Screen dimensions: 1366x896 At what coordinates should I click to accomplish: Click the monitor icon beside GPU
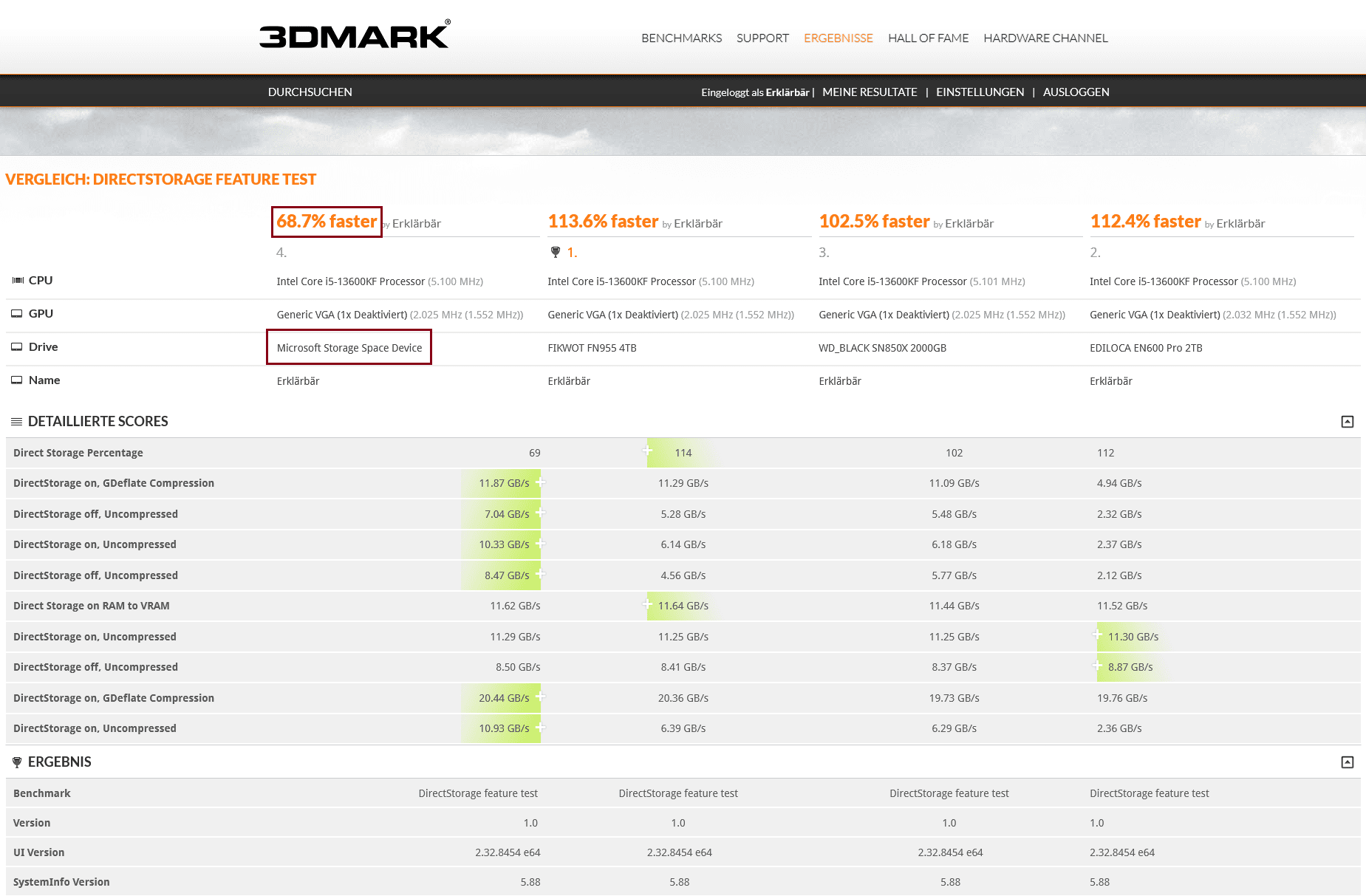(x=17, y=314)
